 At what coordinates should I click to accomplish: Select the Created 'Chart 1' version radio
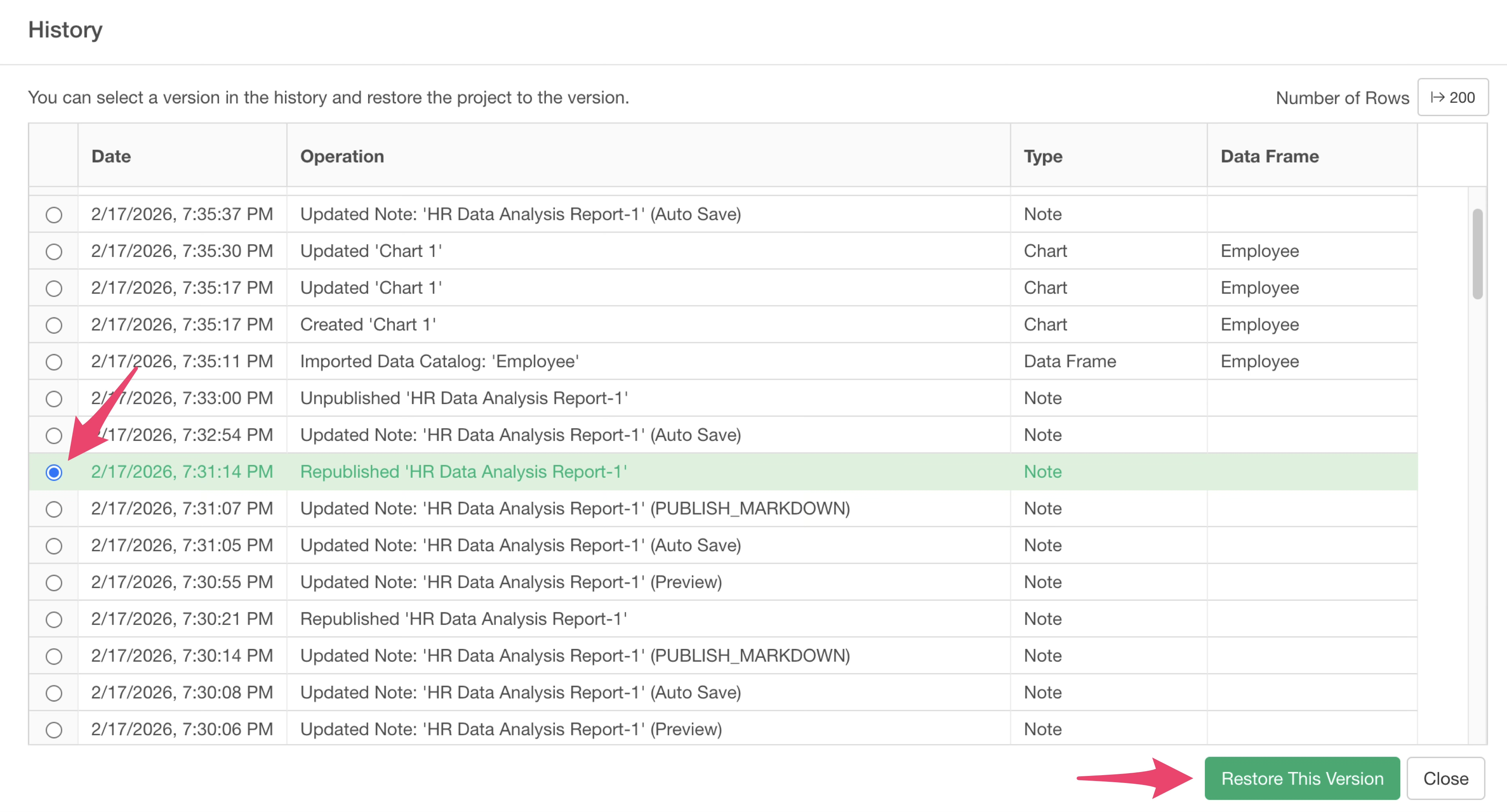54,325
